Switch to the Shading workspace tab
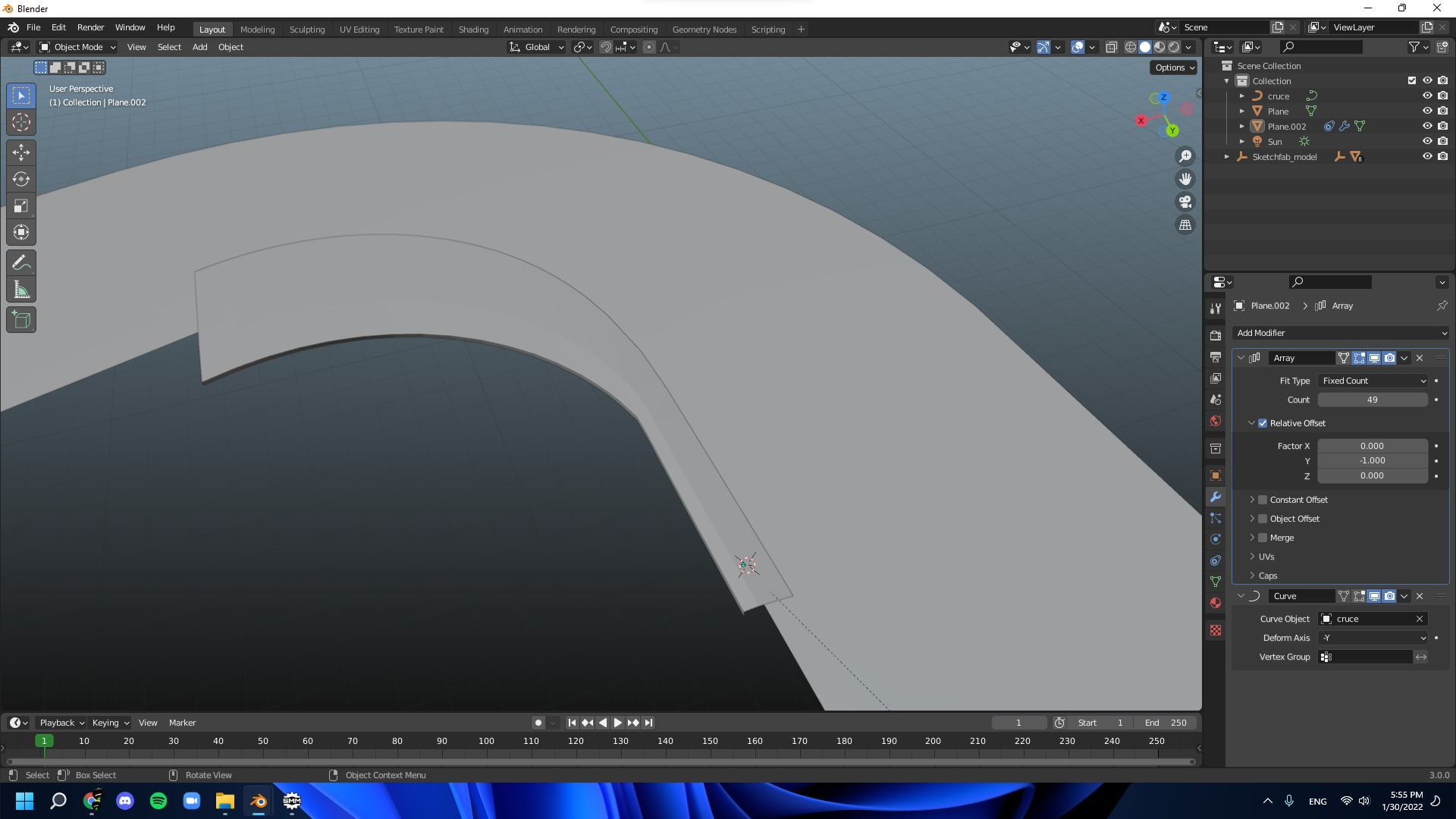The height and width of the screenshot is (819, 1456). [473, 30]
